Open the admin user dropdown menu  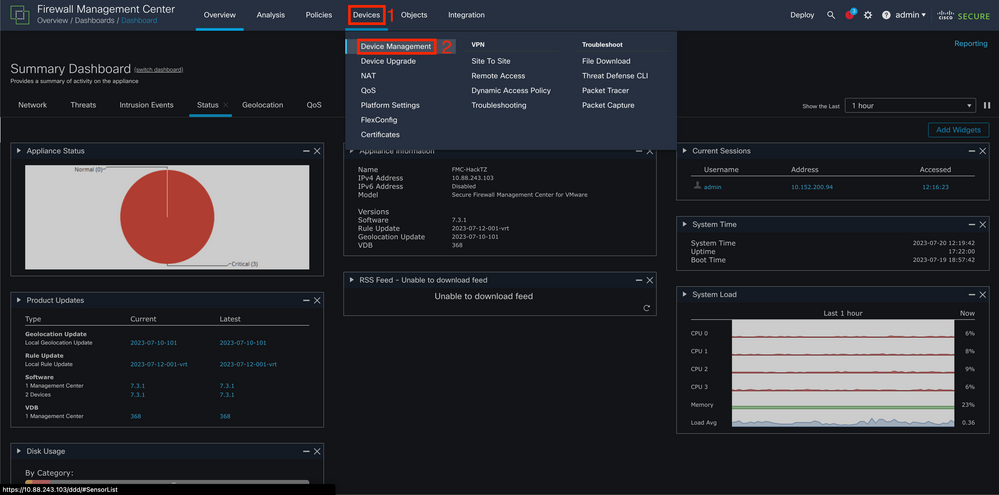(x=910, y=15)
